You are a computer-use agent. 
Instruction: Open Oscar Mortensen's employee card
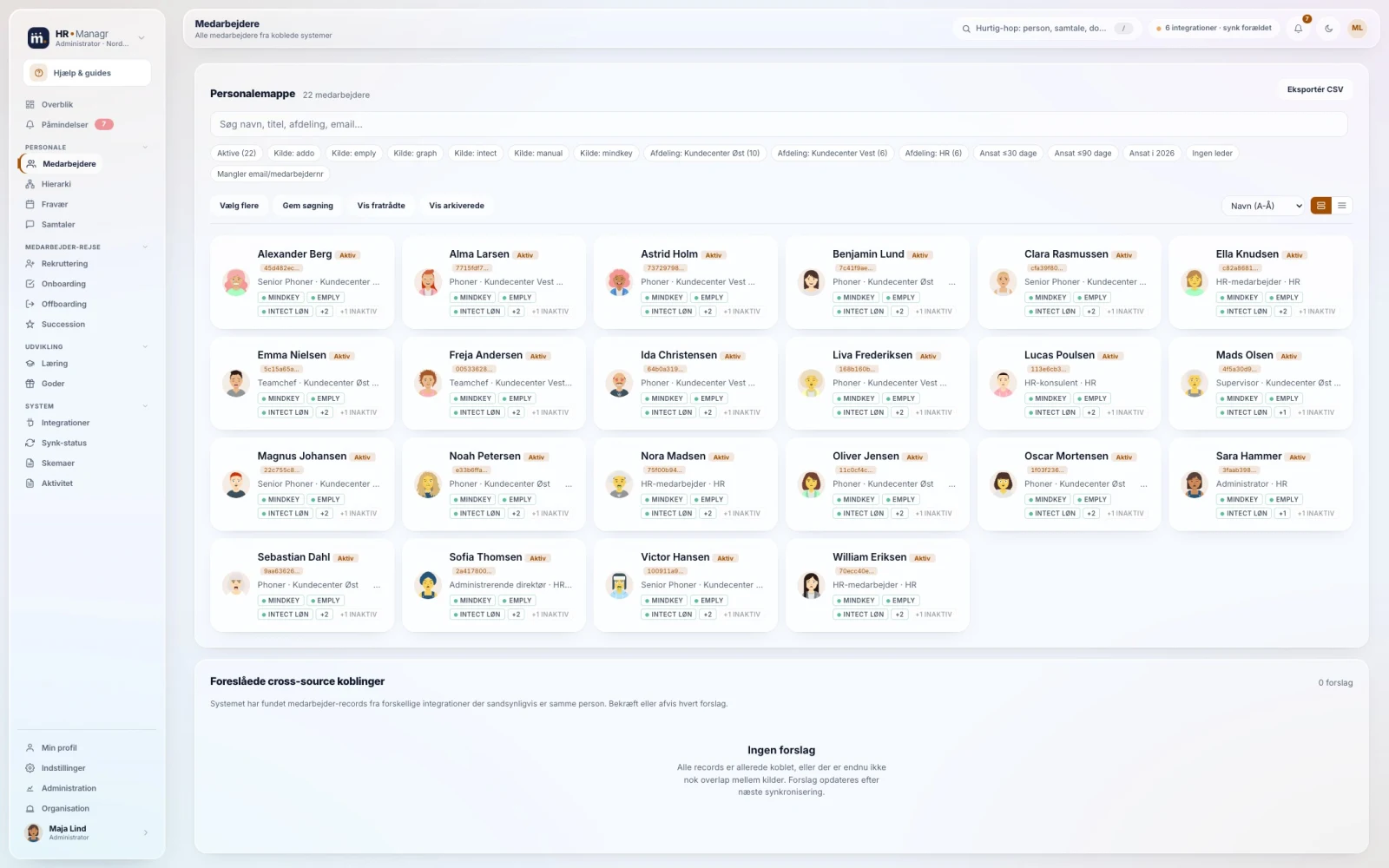pos(1069,484)
